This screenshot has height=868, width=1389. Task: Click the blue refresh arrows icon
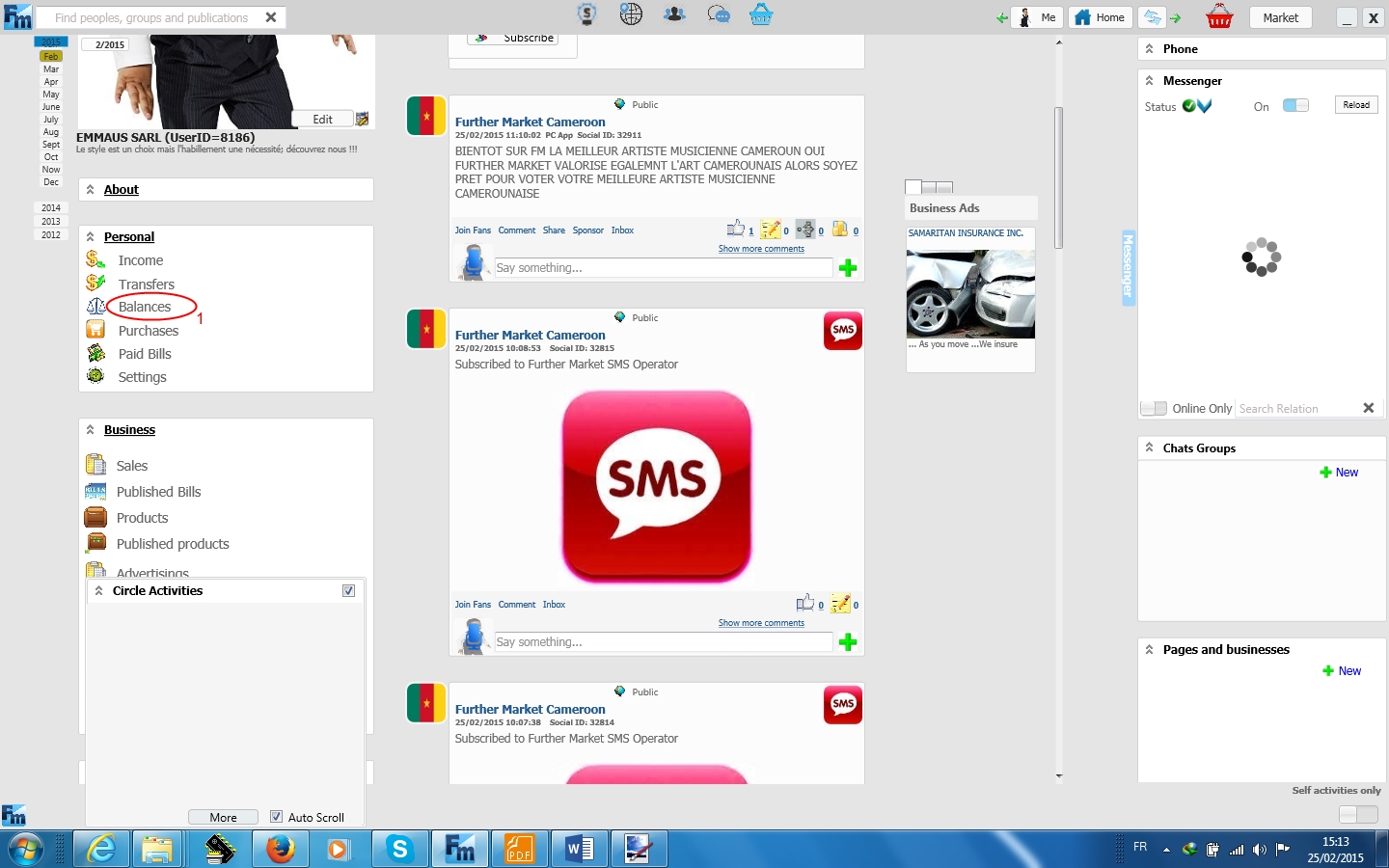[x=1153, y=17]
